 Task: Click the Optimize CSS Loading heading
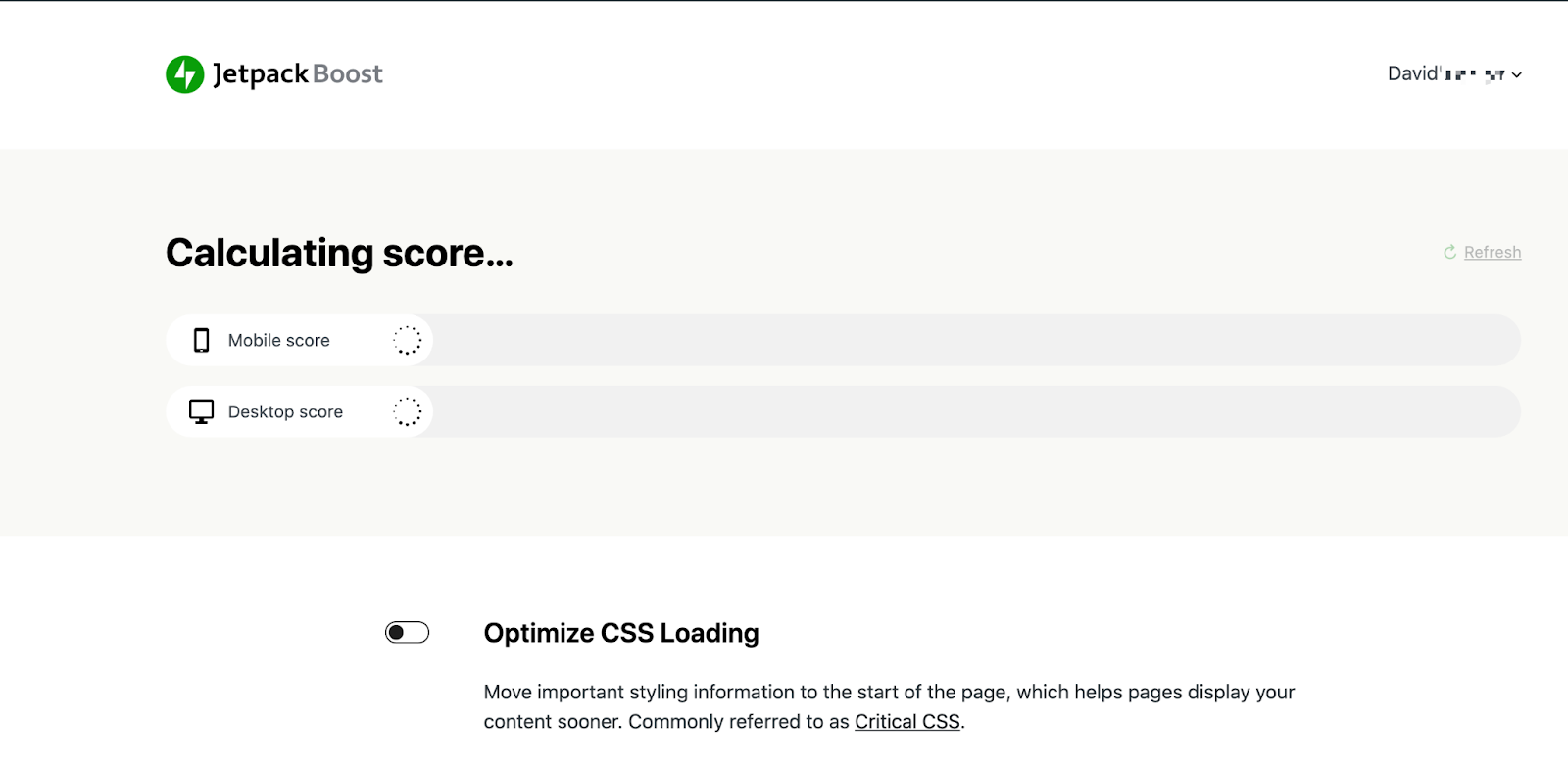coord(621,633)
